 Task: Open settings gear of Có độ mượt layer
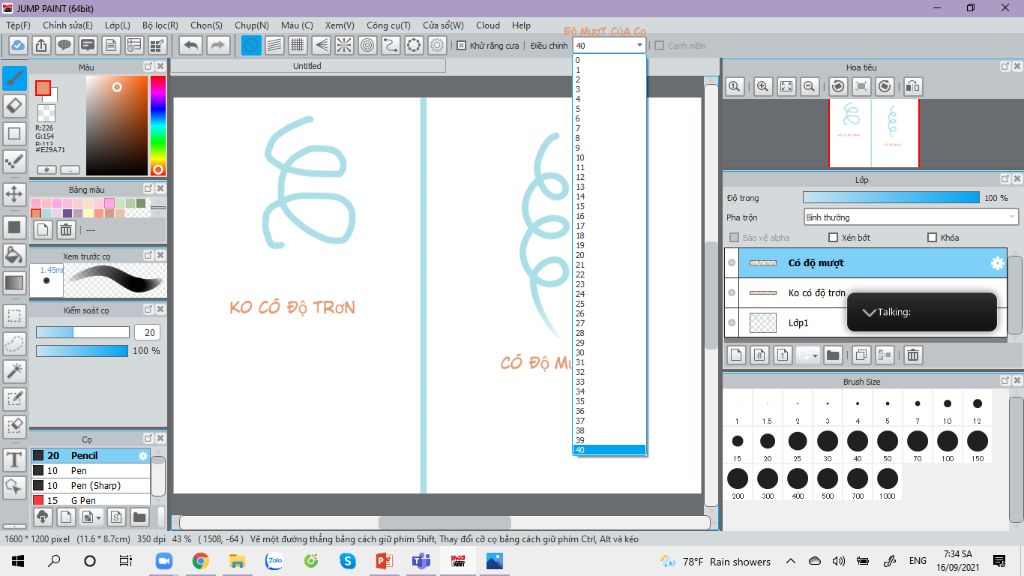coord(997,263)
